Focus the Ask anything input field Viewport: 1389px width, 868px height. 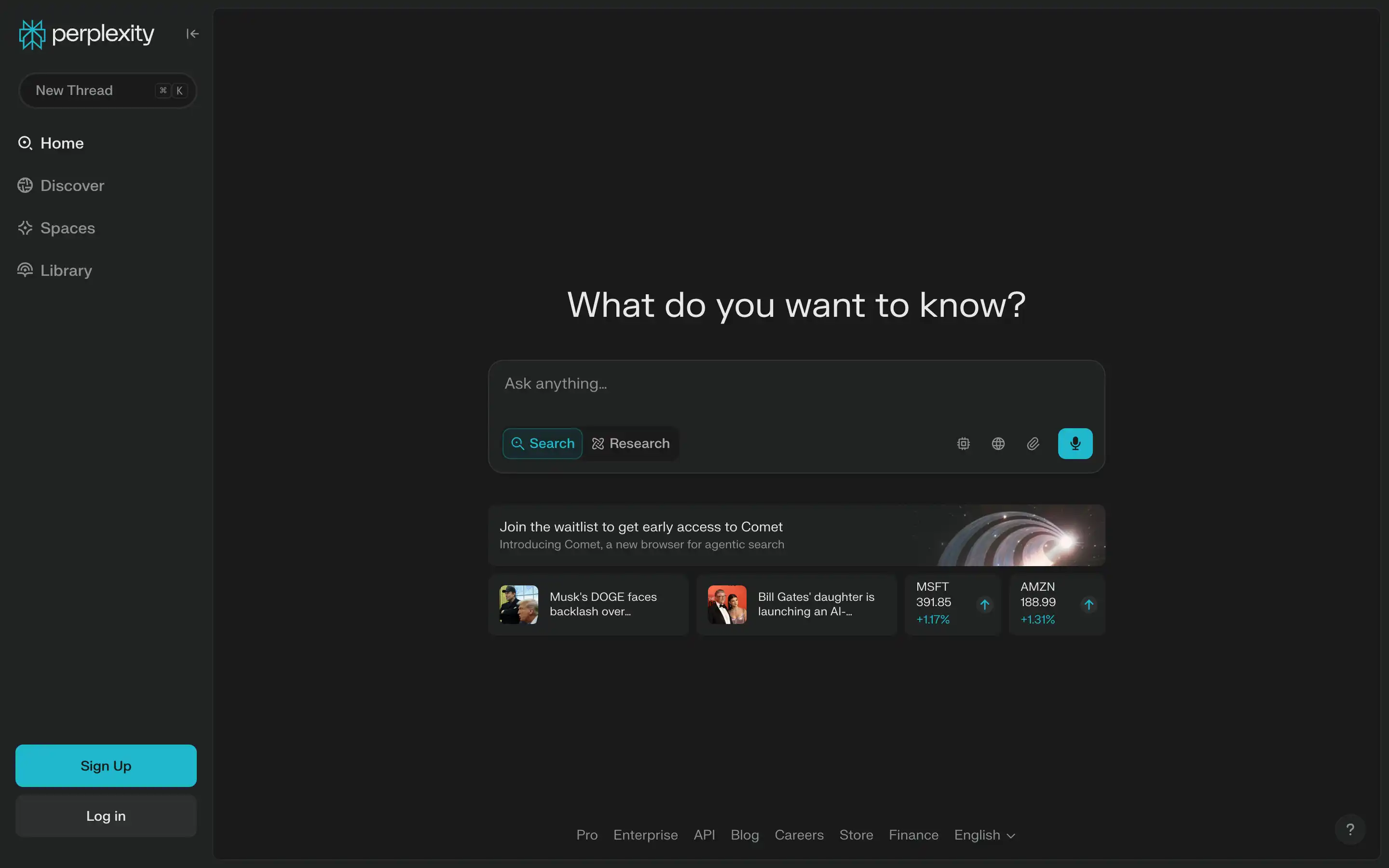pyautogui.click(x=796, y=383)
